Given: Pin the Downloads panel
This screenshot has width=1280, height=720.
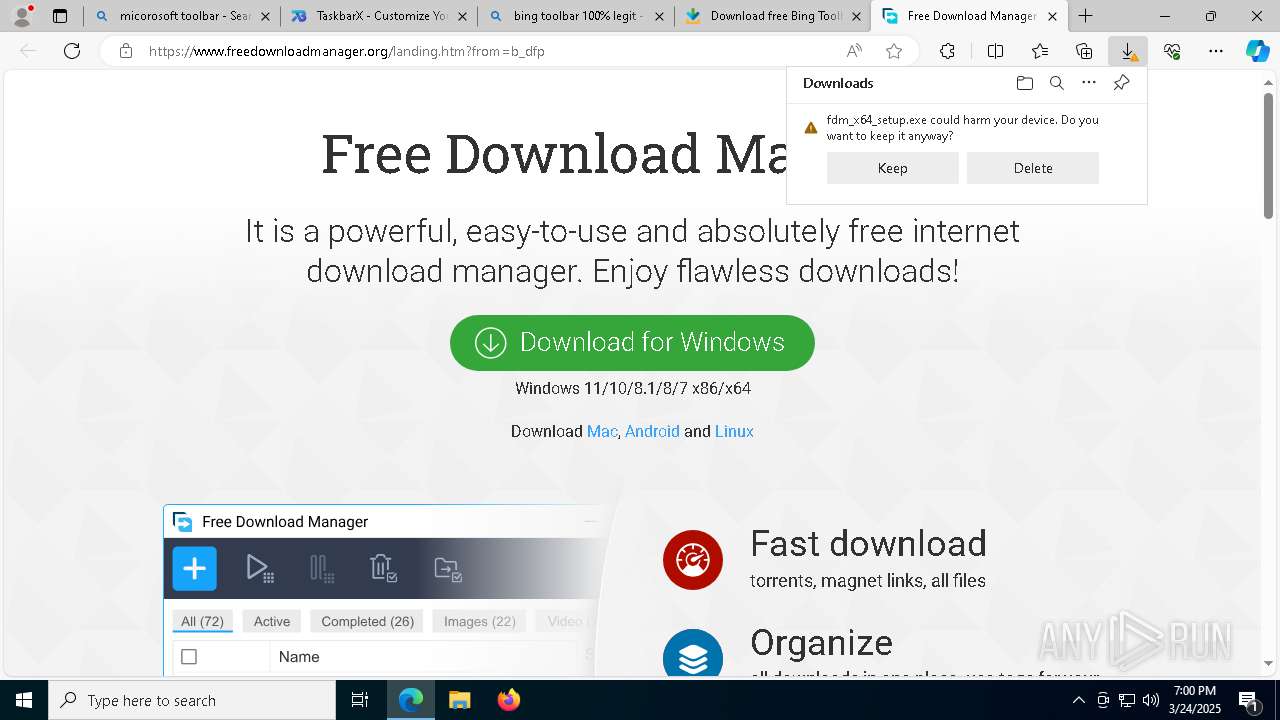Looking at the screenshot, I should pos(1121,83).
